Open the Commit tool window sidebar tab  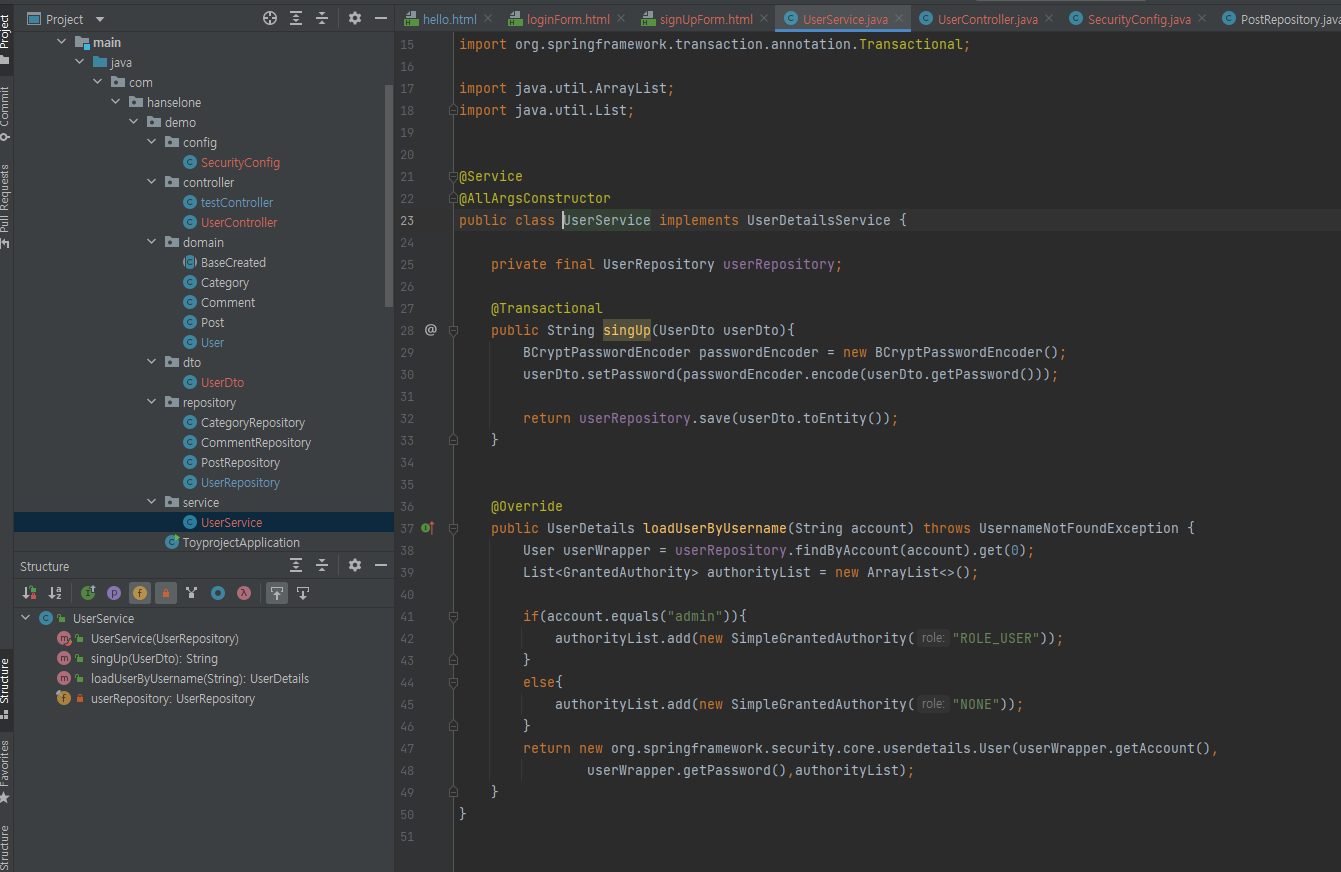pyautogui.click(x=5, y=112)
